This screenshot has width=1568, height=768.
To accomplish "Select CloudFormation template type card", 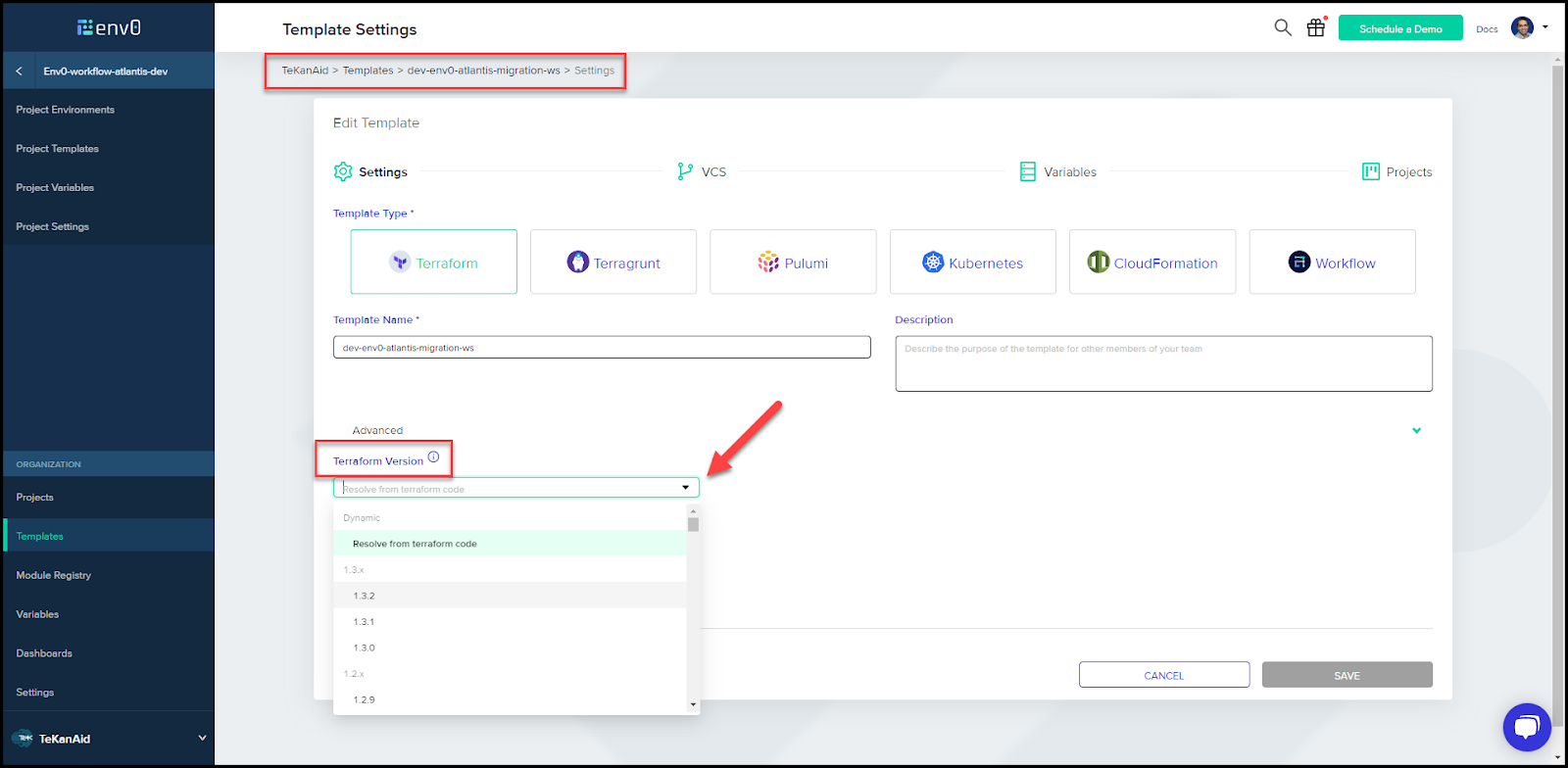I will tap(1152, 262).
